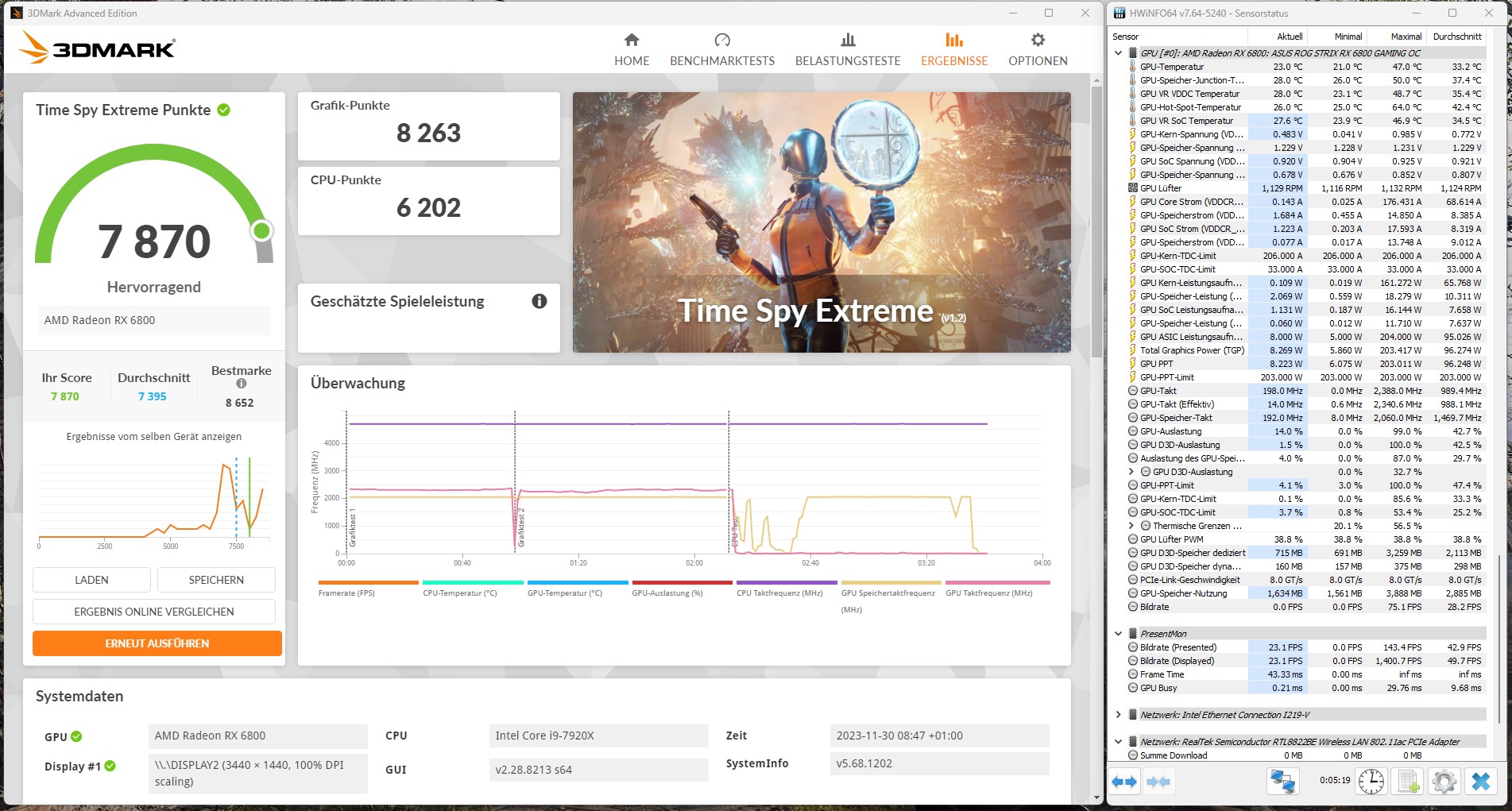This screenshot has width=1512, height=811.
Task: Reset sensor timer with the clock icon
Action: click(x=1371, y=782)
